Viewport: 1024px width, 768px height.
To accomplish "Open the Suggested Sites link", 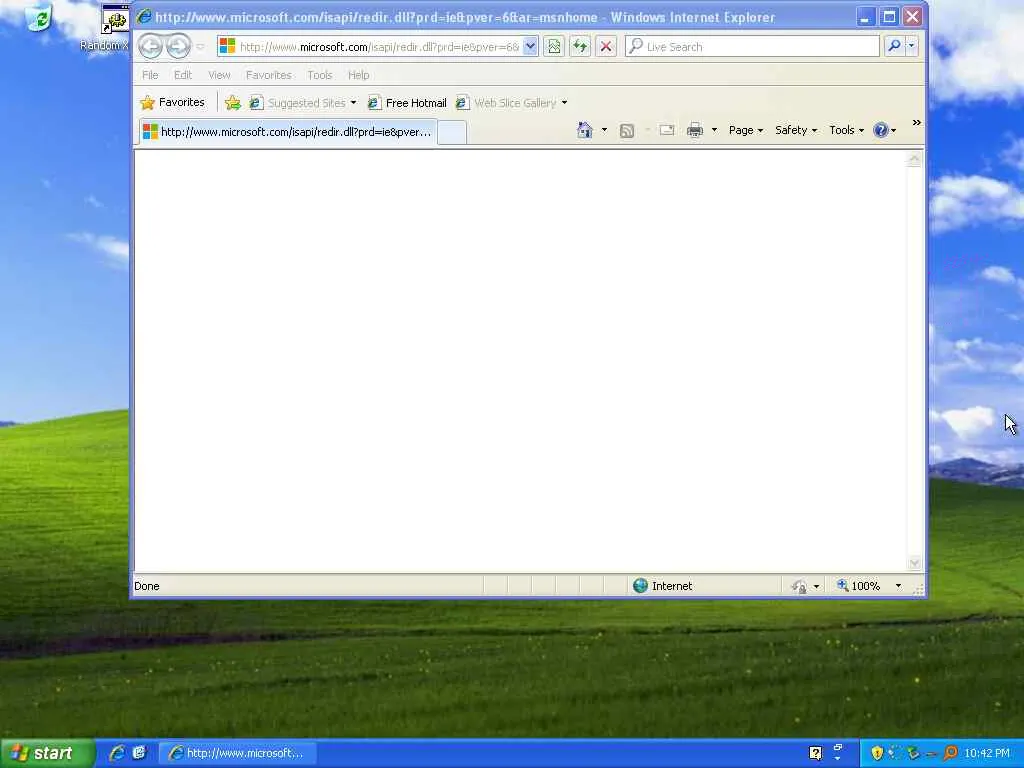I will (x=298, y=103).
